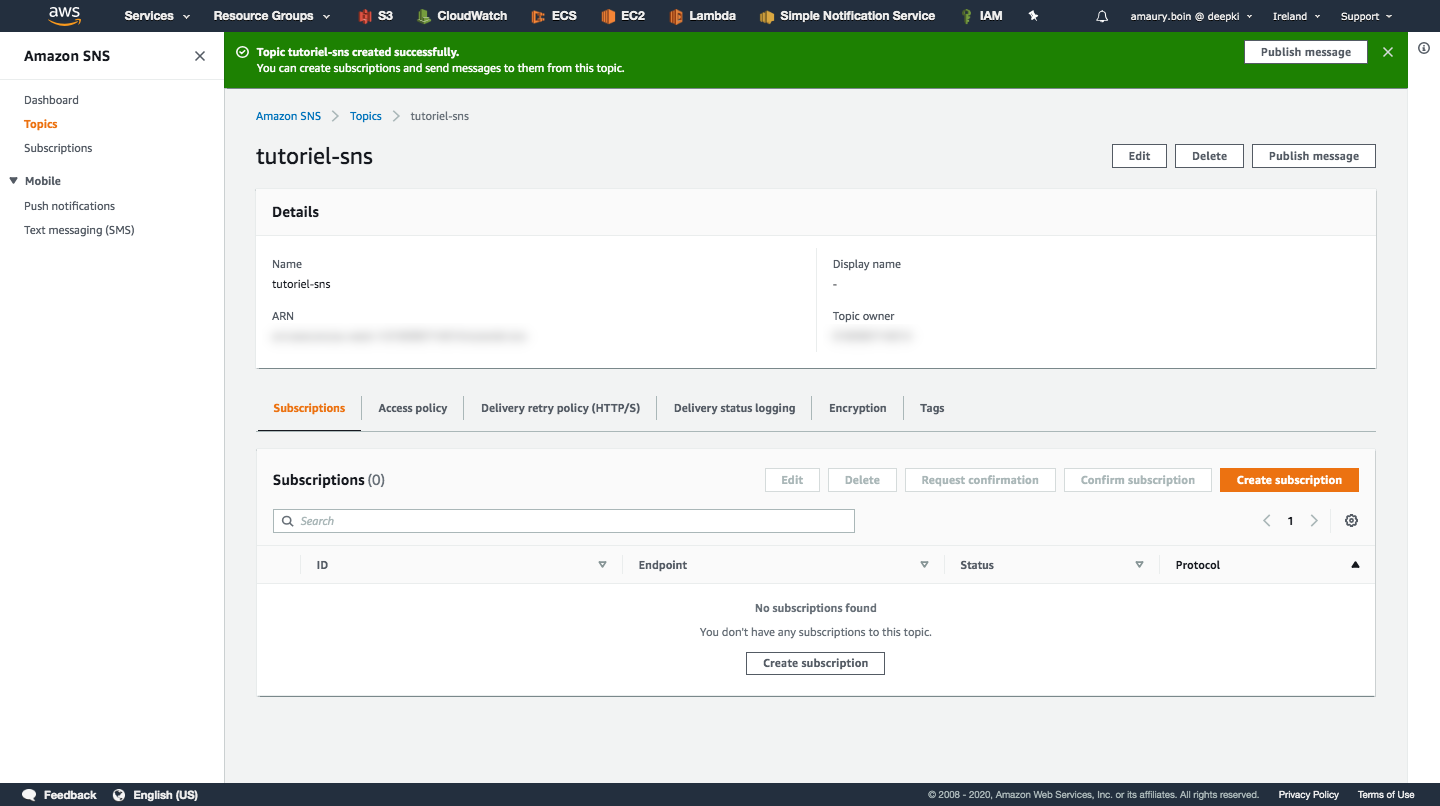
Task: Open the Support dropdown menu
Action: pyautogui.click(x=1366, y=16)
